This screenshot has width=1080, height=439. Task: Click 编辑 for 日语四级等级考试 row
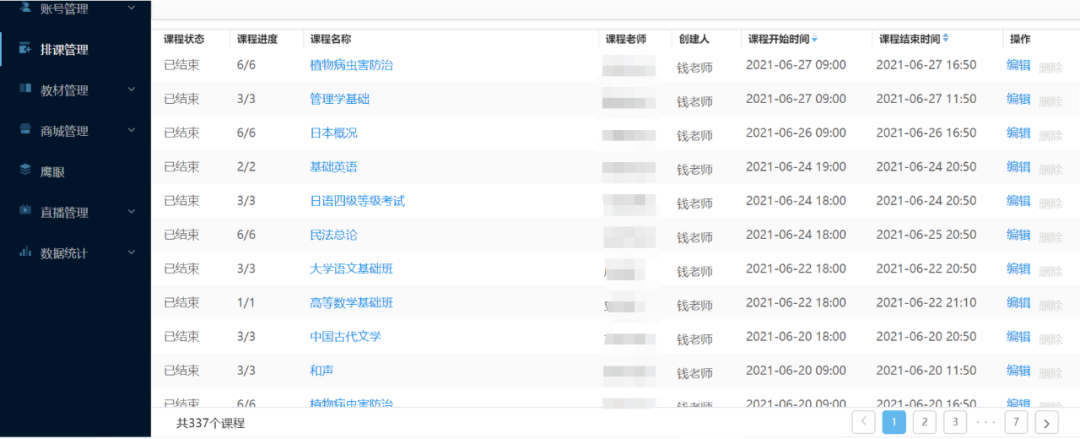pos(1018,201)
